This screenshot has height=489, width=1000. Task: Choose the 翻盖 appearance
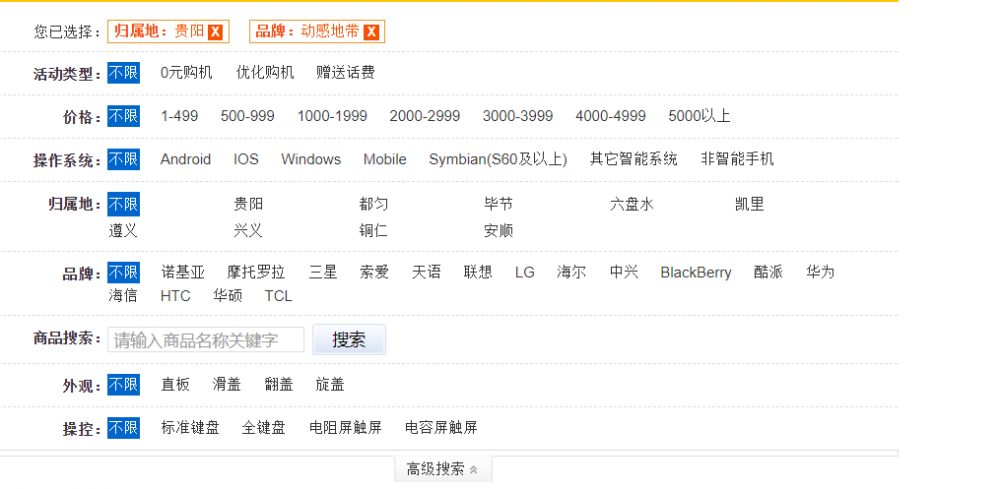(279, 385)
